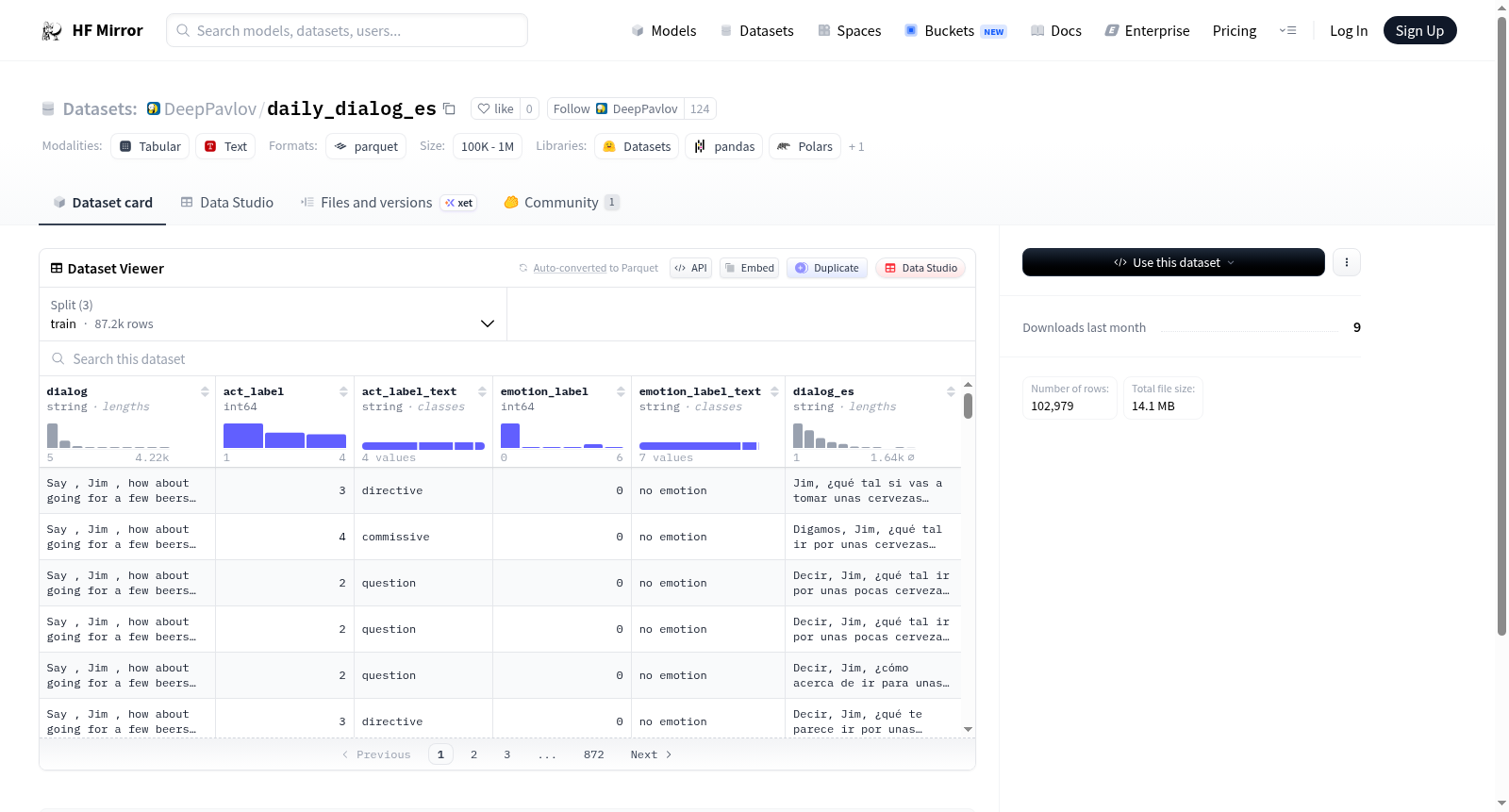This screenshot has height=812, width=1509.
Task: Jump to page 872 of rows
Action: coord(594,754)
